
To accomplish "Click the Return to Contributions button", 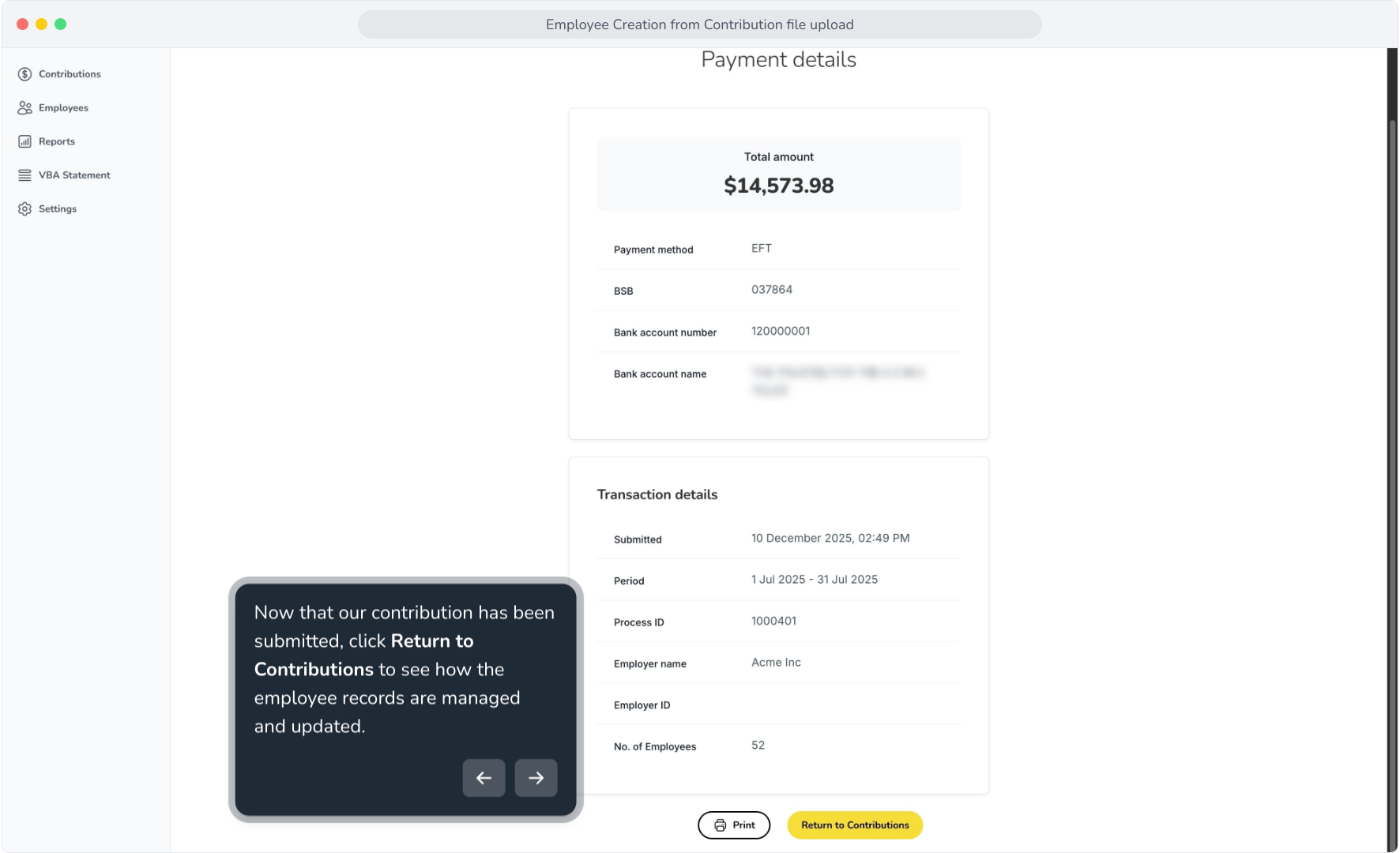I will (x=855, y=825).
